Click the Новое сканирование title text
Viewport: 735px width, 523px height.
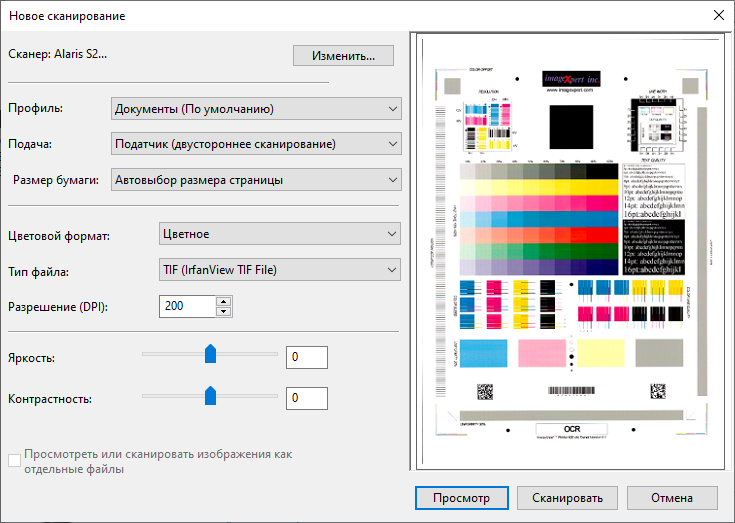click(x=67, y=16)
